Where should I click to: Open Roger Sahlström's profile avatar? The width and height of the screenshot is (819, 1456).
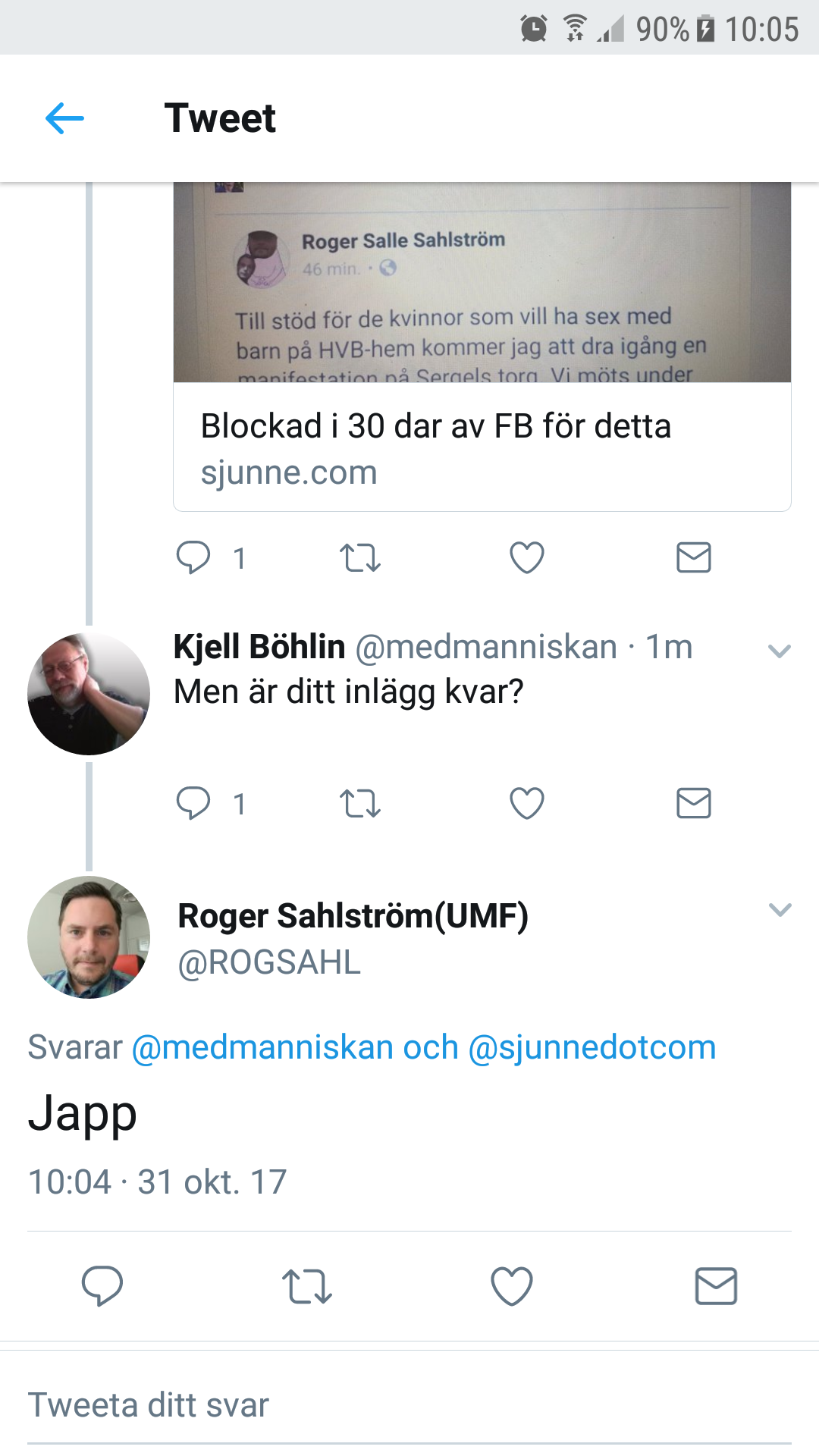(89, 937)
